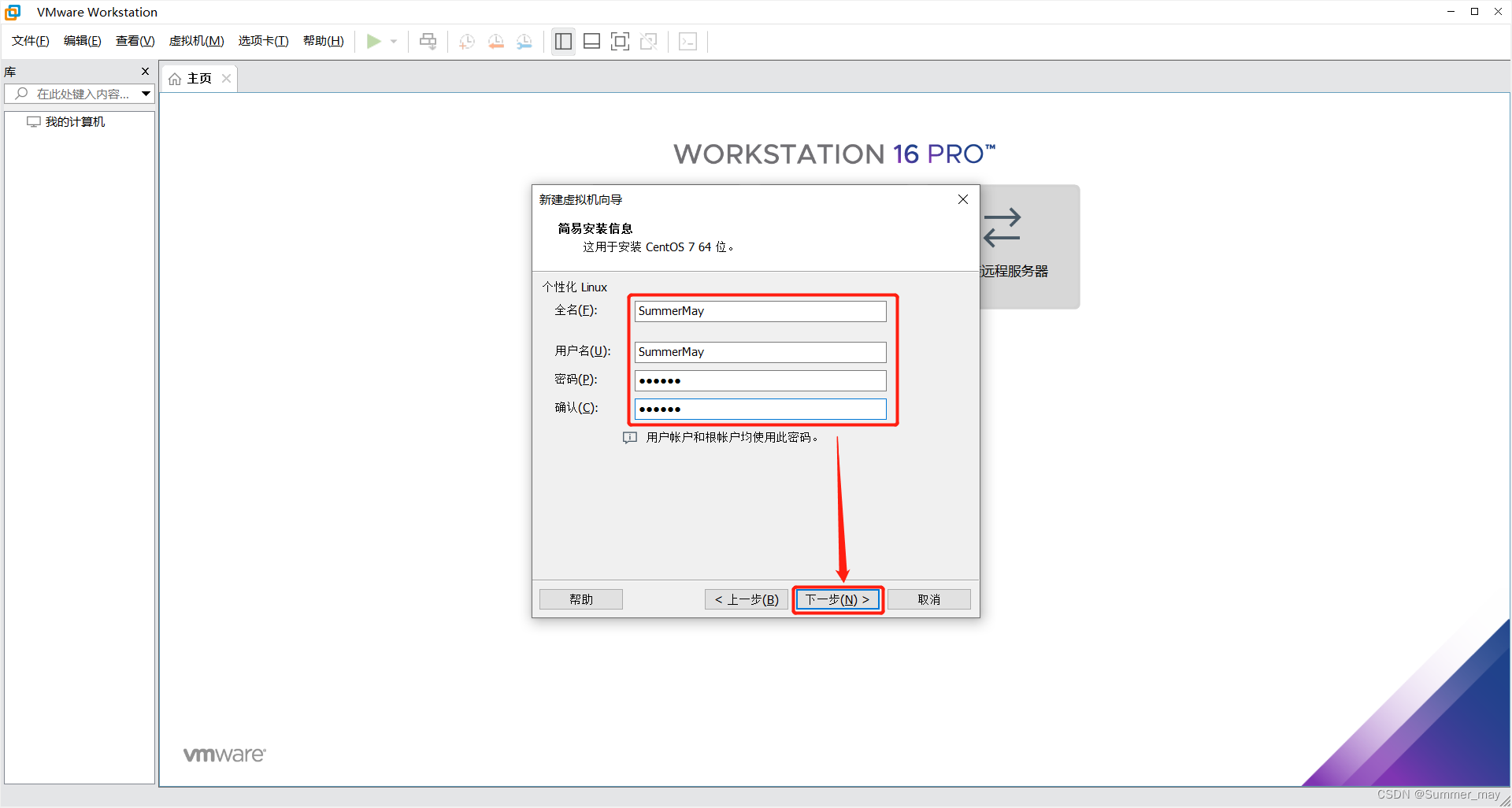Click the Unity mode icon
The width and height of the screenshot is (1512, 808).
[x=649, y=41]
